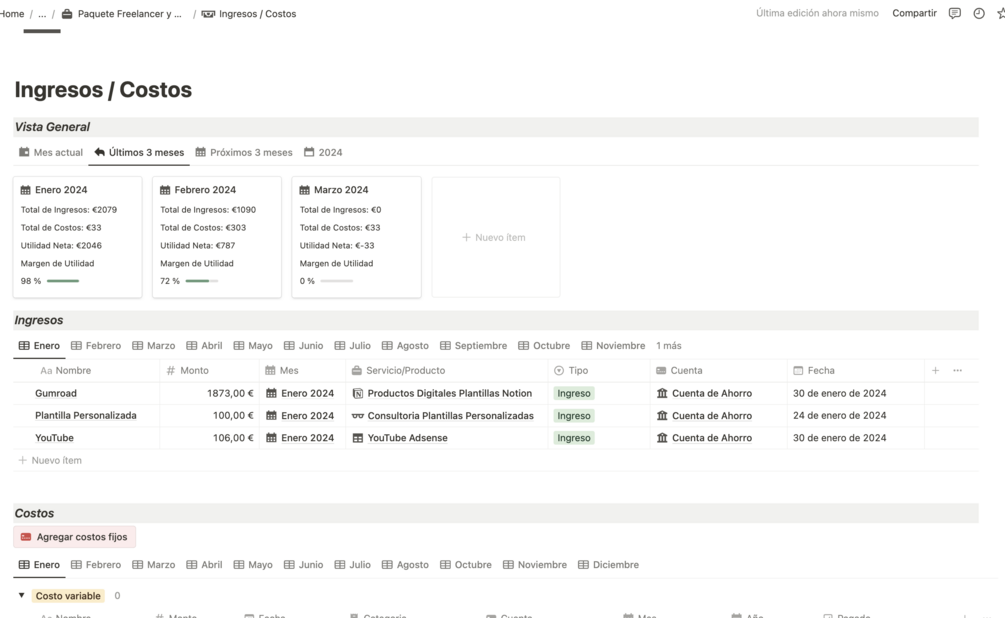Click the Tipo column header
Image resolution: width=1005 pixels, height=618 pixels.
point(599,371)
